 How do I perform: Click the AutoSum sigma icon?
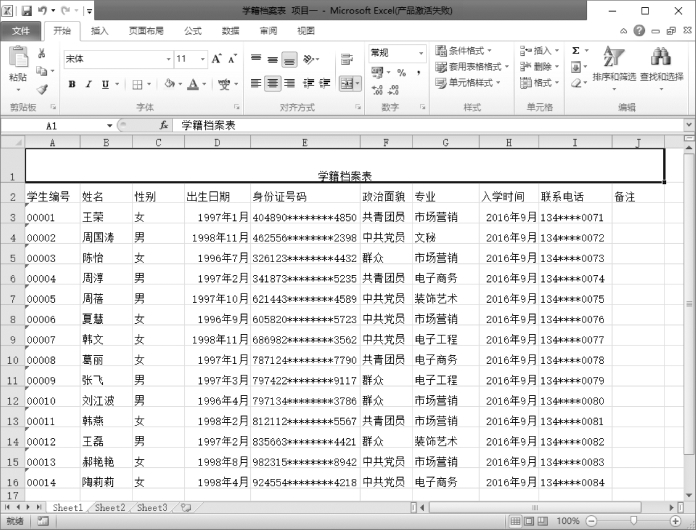pos(576,50)
